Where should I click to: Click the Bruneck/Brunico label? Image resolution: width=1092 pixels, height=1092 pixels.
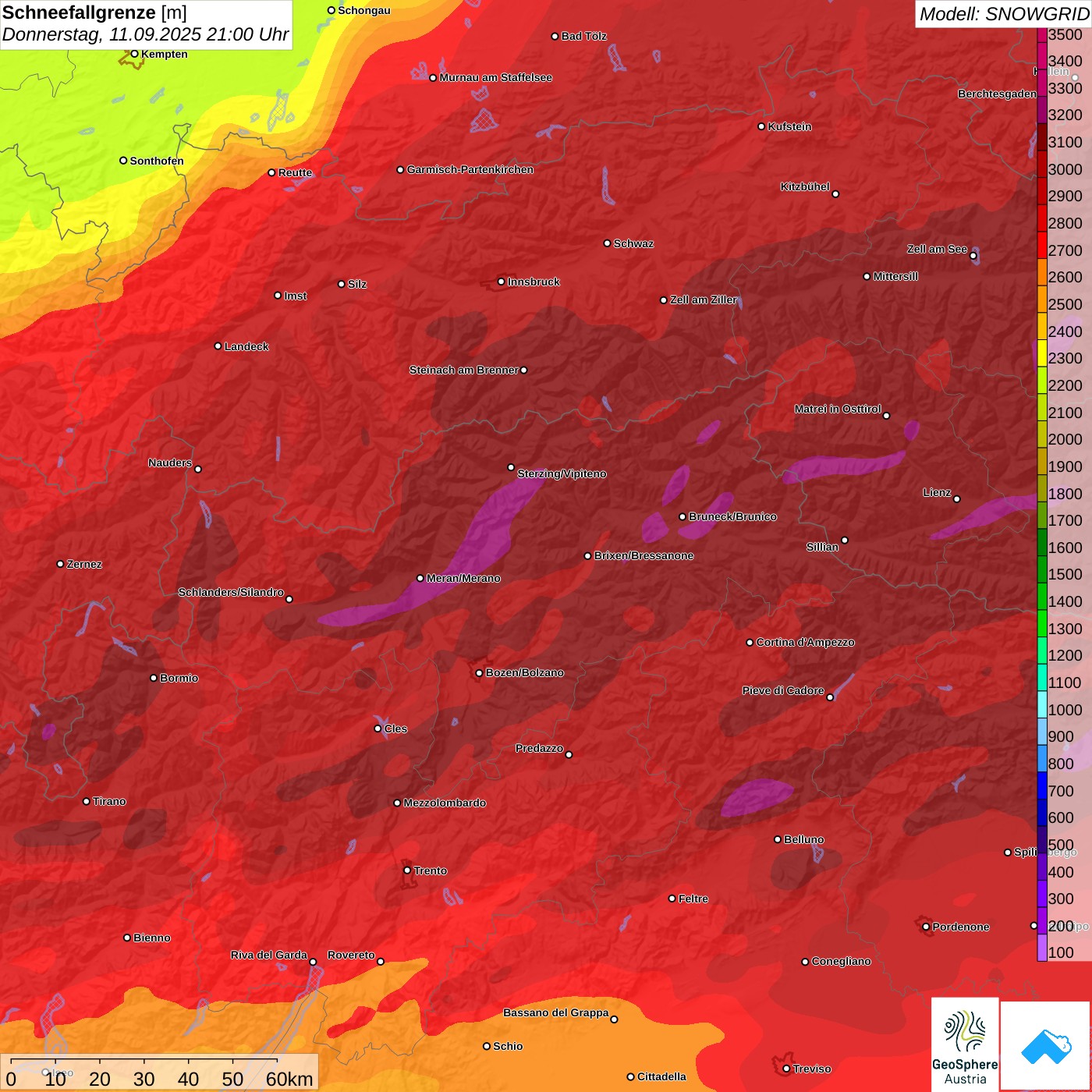pyautogui.click(x=732, y=516)
